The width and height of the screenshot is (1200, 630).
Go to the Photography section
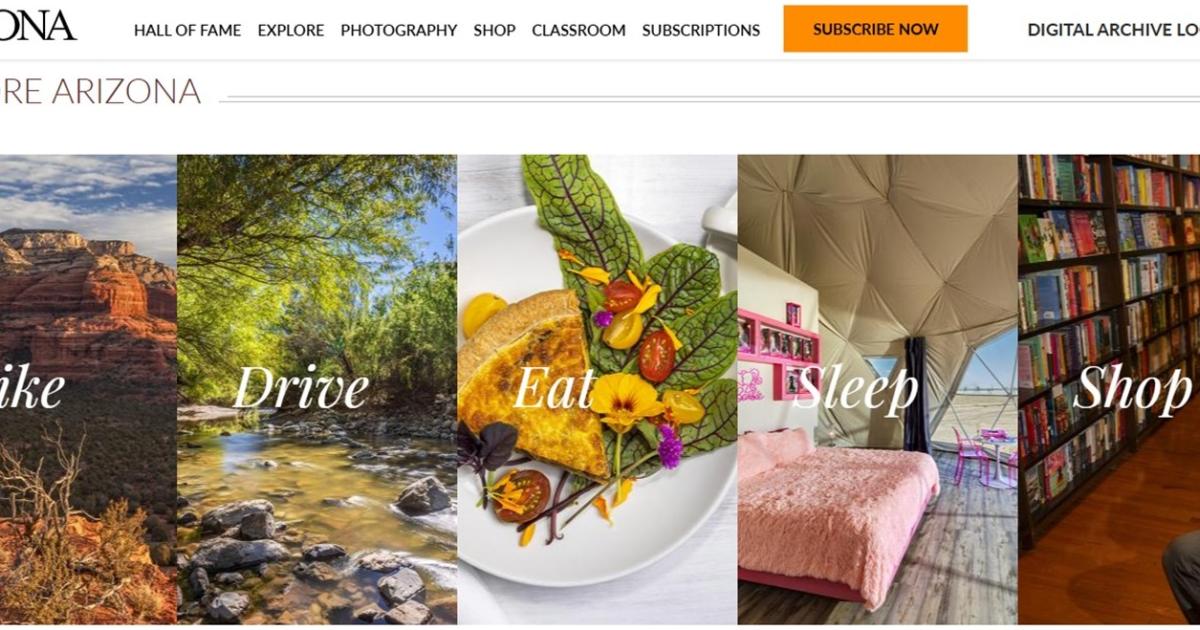399,30
